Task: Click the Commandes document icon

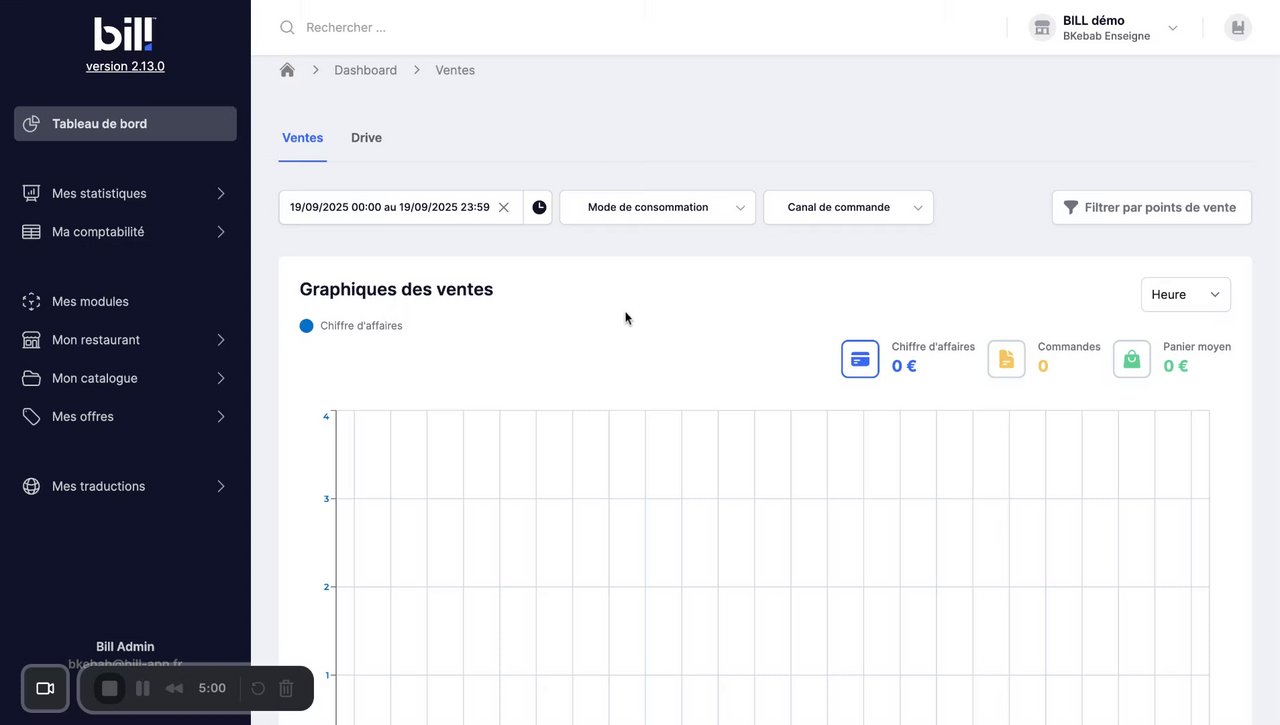Action: [1006, 359]
